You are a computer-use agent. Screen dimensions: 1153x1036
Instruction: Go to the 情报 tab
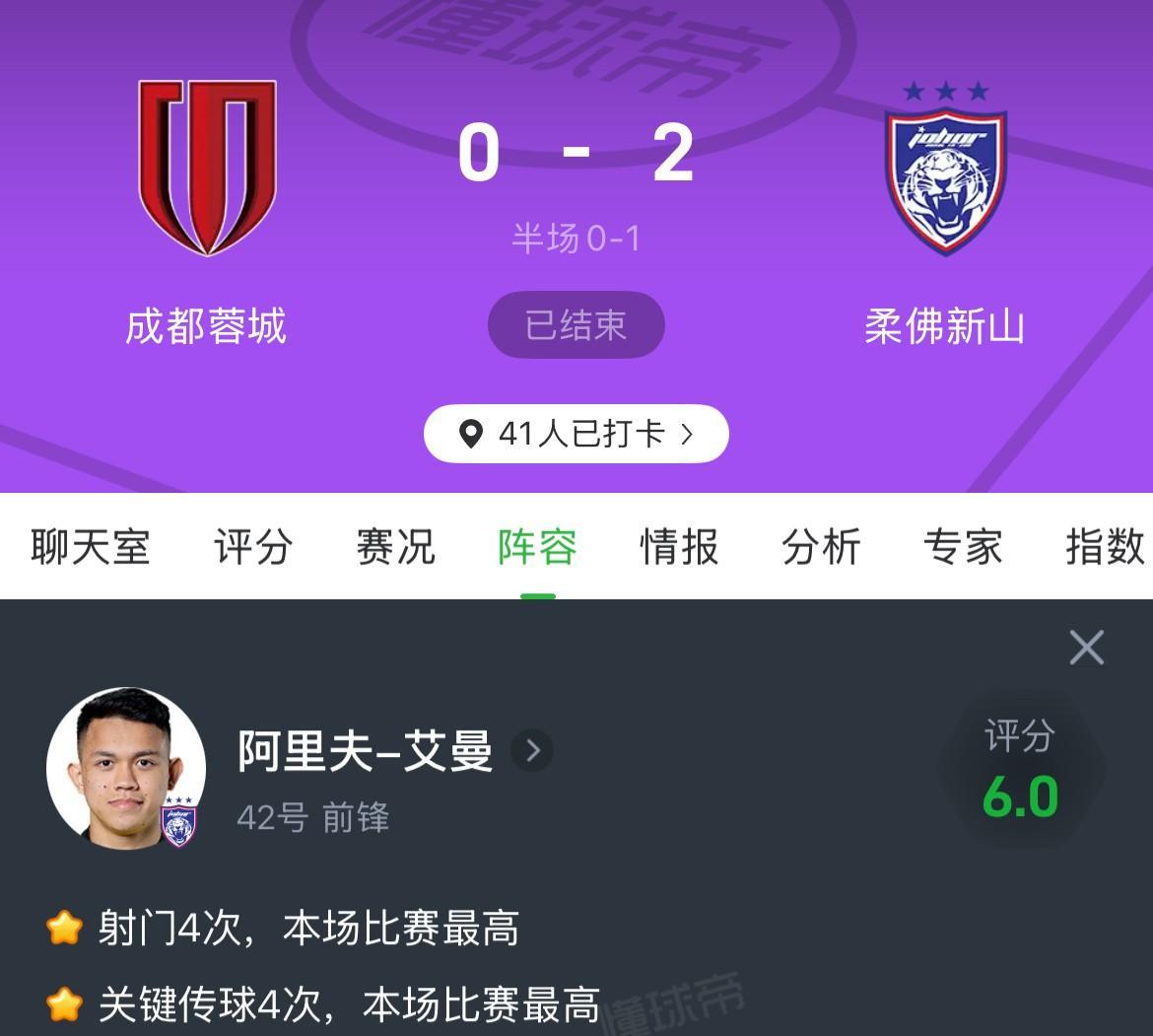(x=679, y=546)
